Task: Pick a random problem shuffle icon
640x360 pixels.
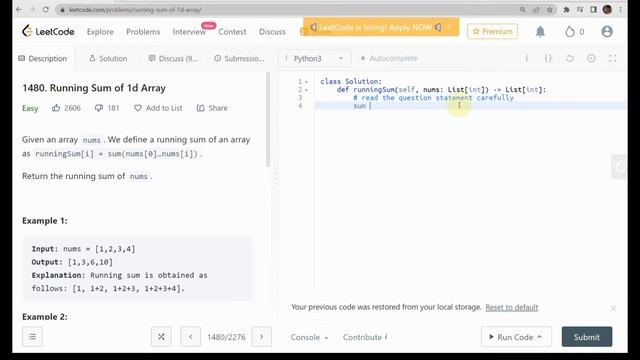Action: pyautogui.click(x=161, y=337)
